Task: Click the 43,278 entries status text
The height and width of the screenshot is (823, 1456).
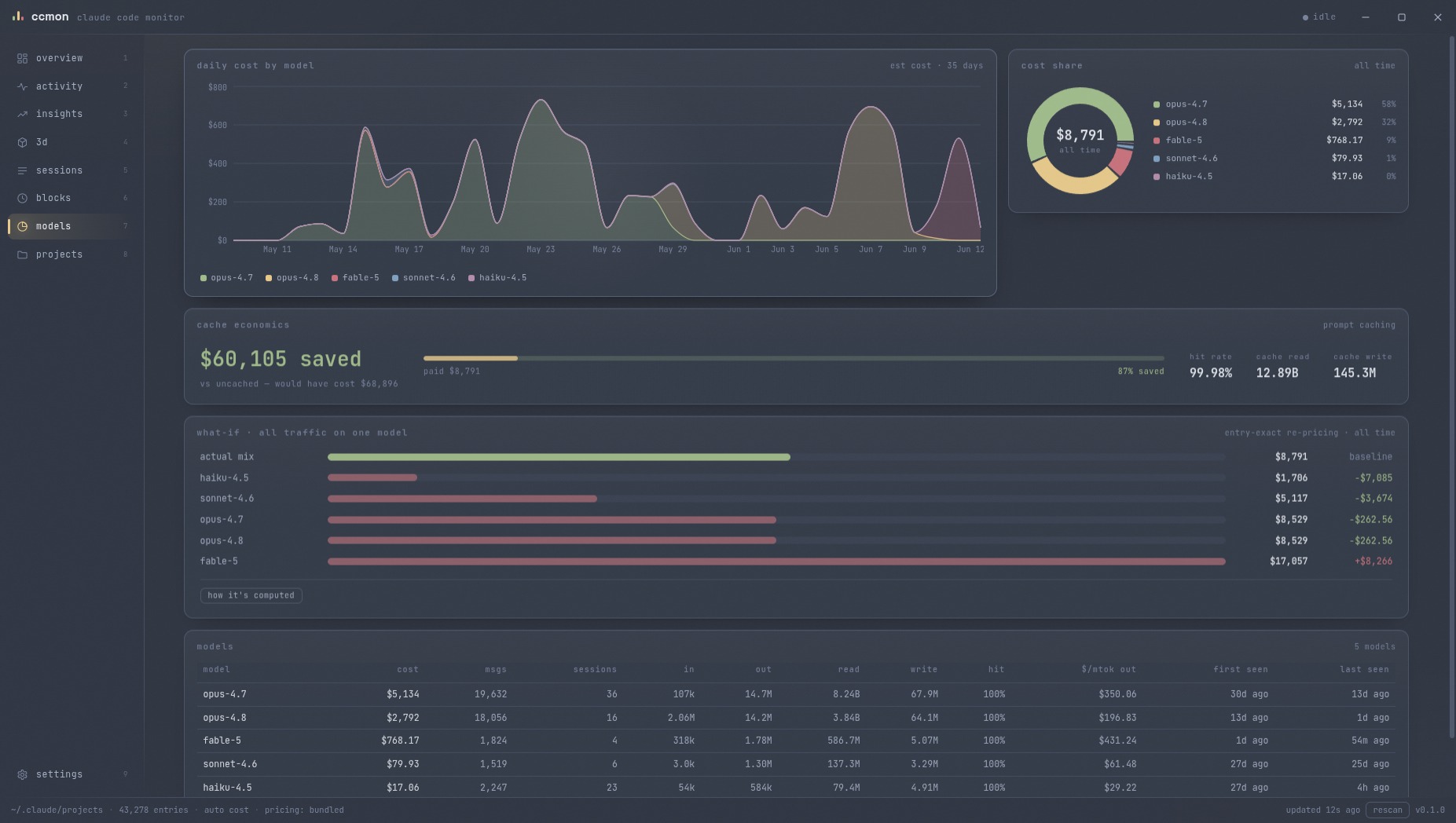Action: [x=153, y=810]
